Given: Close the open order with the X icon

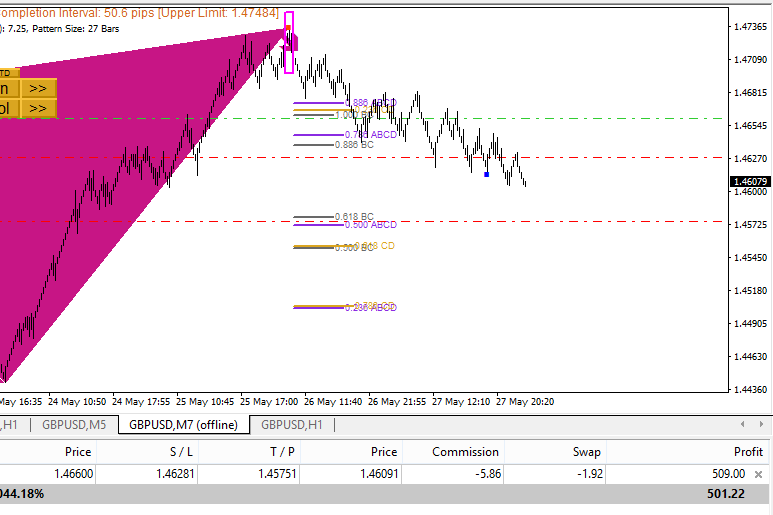Looking at the screenshot, I should click(758, 474).
